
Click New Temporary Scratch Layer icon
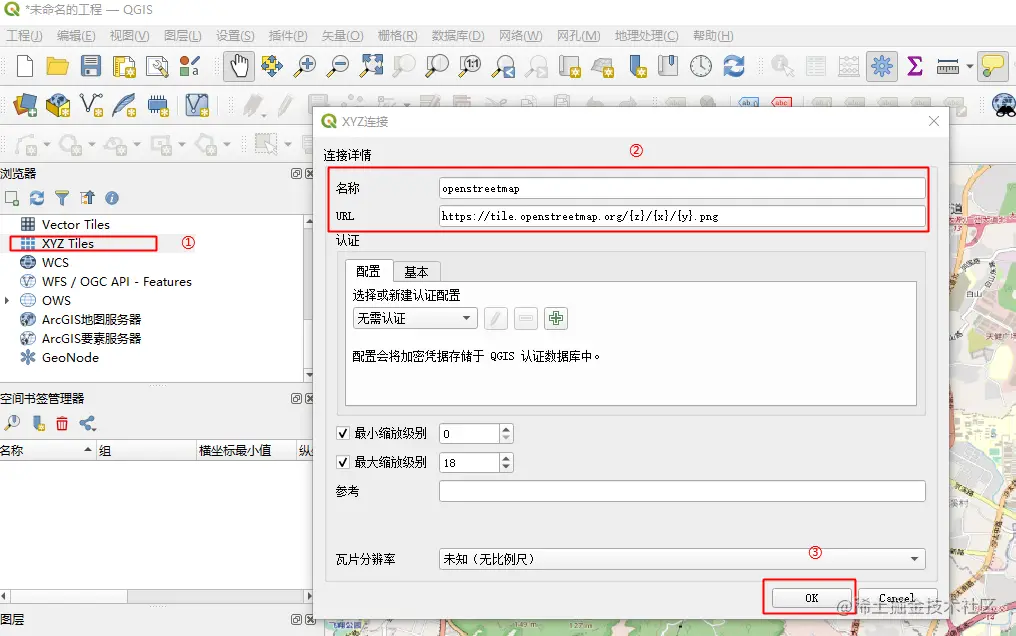click(157, 105)
